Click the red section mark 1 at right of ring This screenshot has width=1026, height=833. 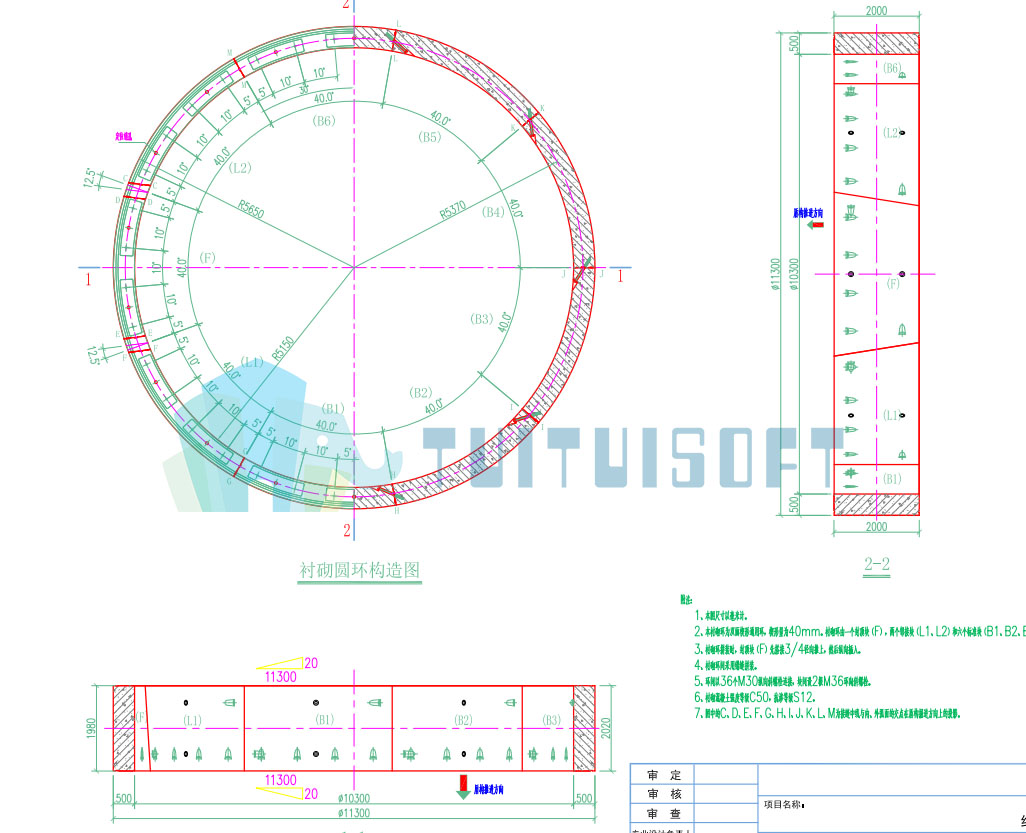(x=620, y=276)
